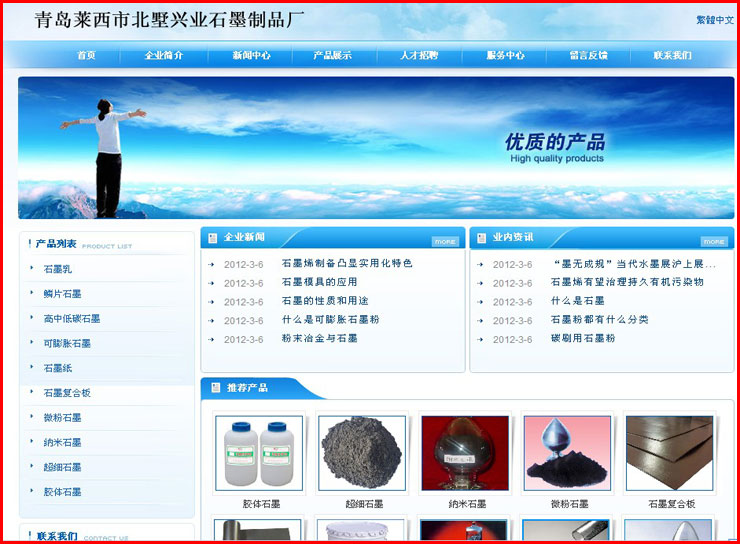Screen dimensions: 740x544
Task: Open the 首页 navigation item
Action: [x=86, y=55]
